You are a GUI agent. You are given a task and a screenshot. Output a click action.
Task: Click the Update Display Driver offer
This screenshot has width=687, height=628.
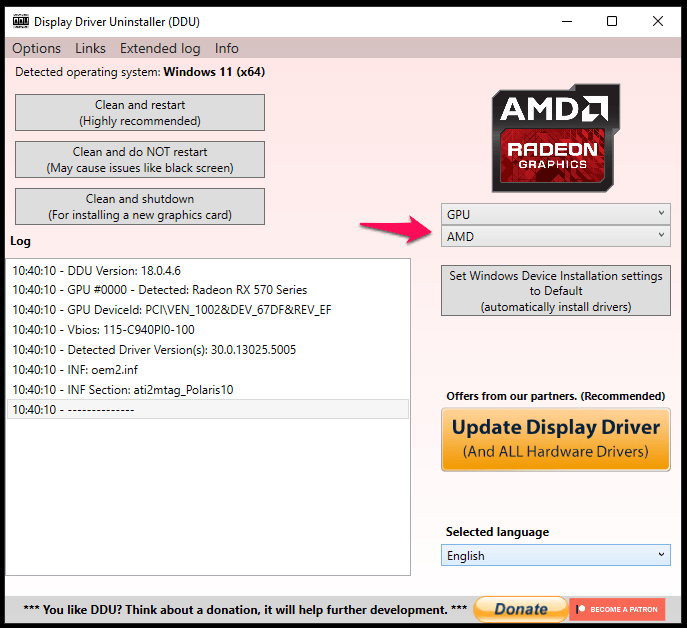[x=555, y=439]
